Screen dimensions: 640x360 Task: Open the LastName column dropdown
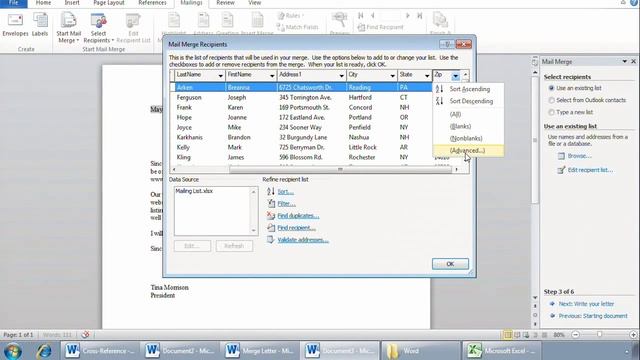(220, 76)
